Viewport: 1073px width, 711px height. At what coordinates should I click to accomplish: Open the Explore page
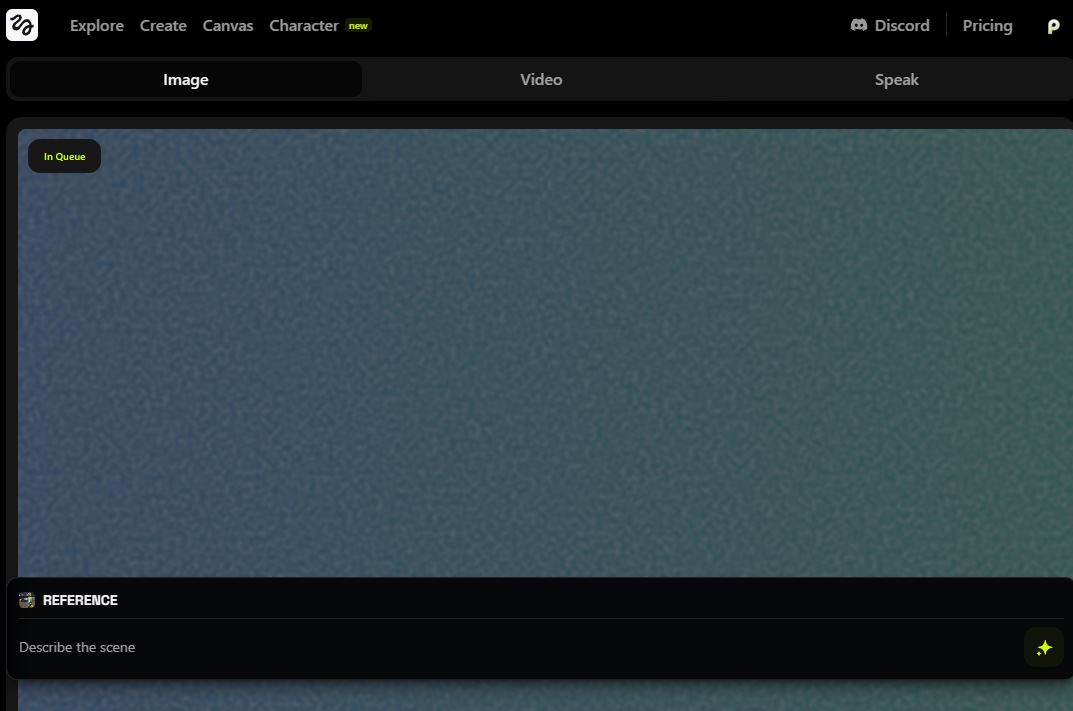coord(96,26)
